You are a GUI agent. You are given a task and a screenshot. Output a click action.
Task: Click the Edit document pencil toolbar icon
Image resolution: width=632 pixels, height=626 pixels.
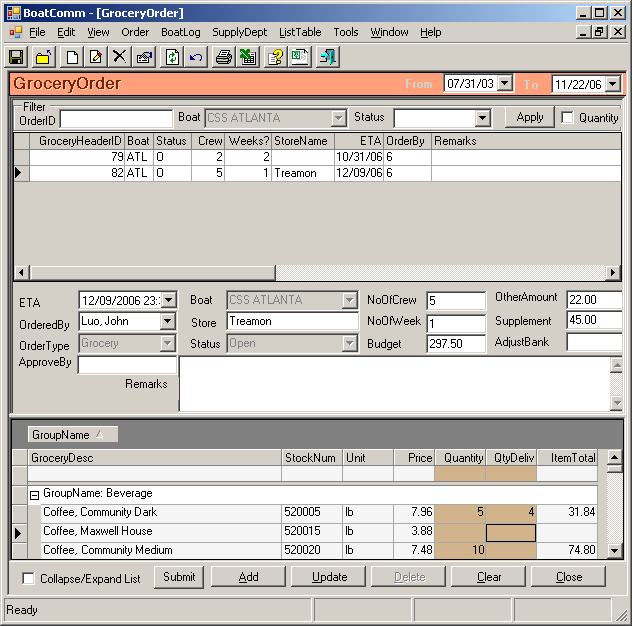tap(96, 57)
